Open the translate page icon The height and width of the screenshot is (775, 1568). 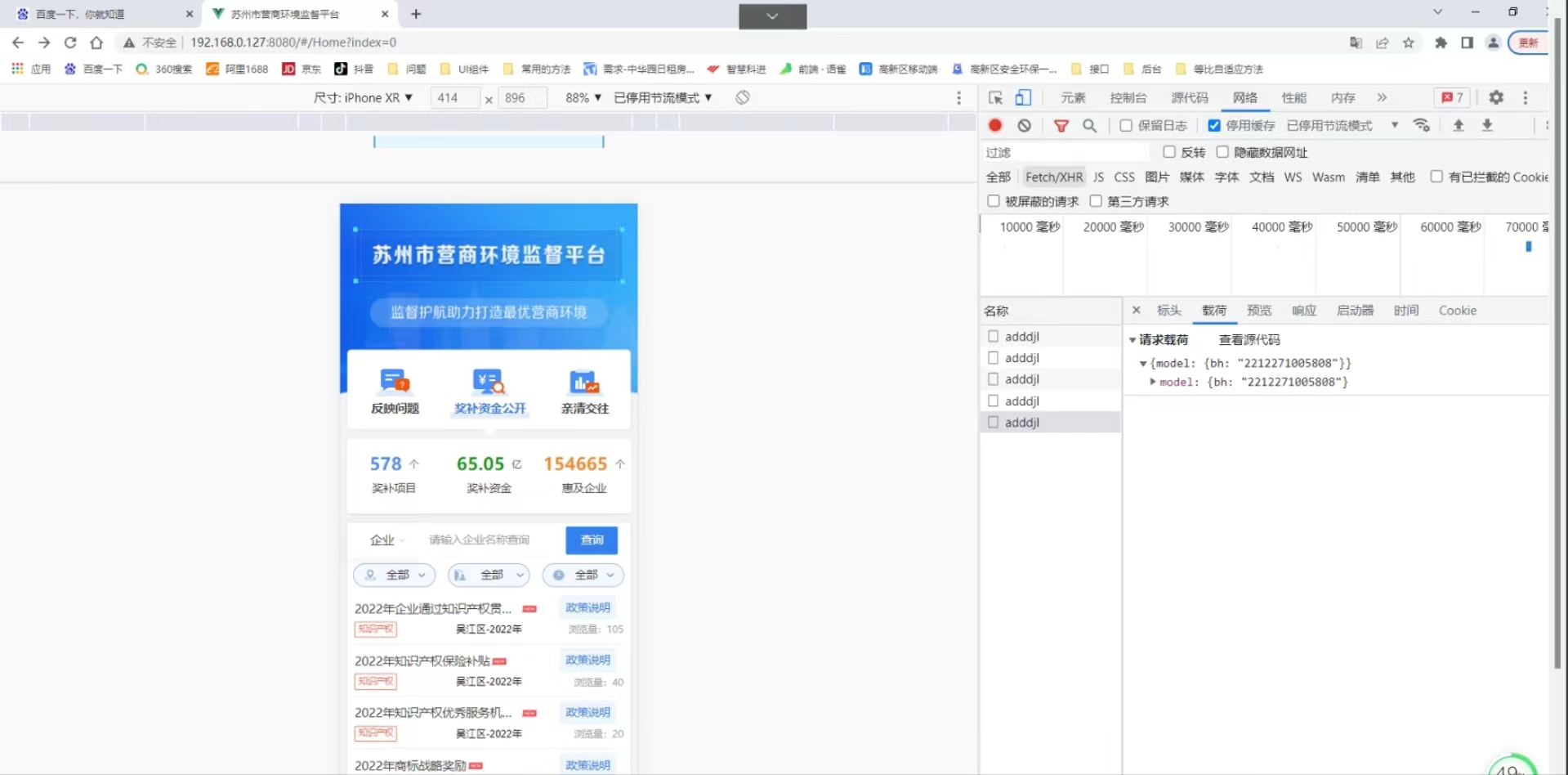1356,43
